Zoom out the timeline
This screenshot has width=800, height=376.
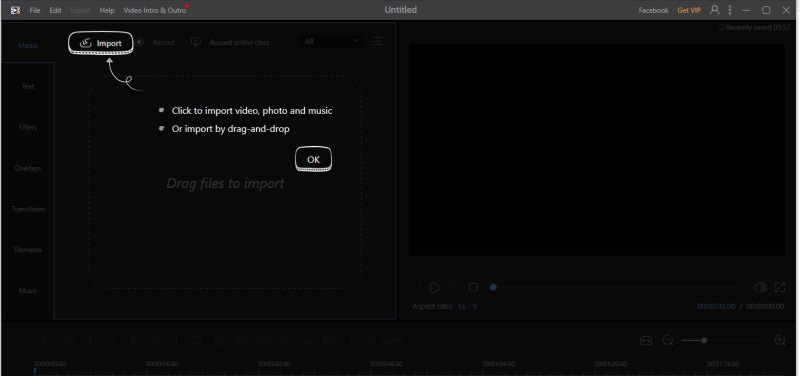click(x=668, y=340)
